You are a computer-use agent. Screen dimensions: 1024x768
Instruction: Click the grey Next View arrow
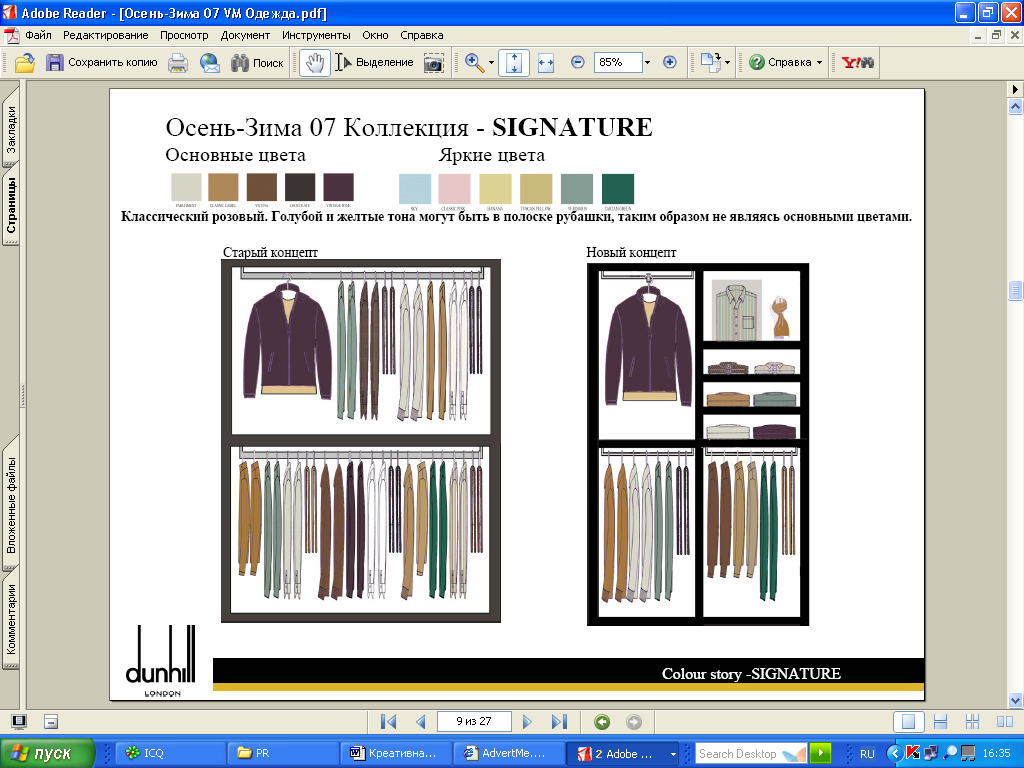click(x=633, y=722)
